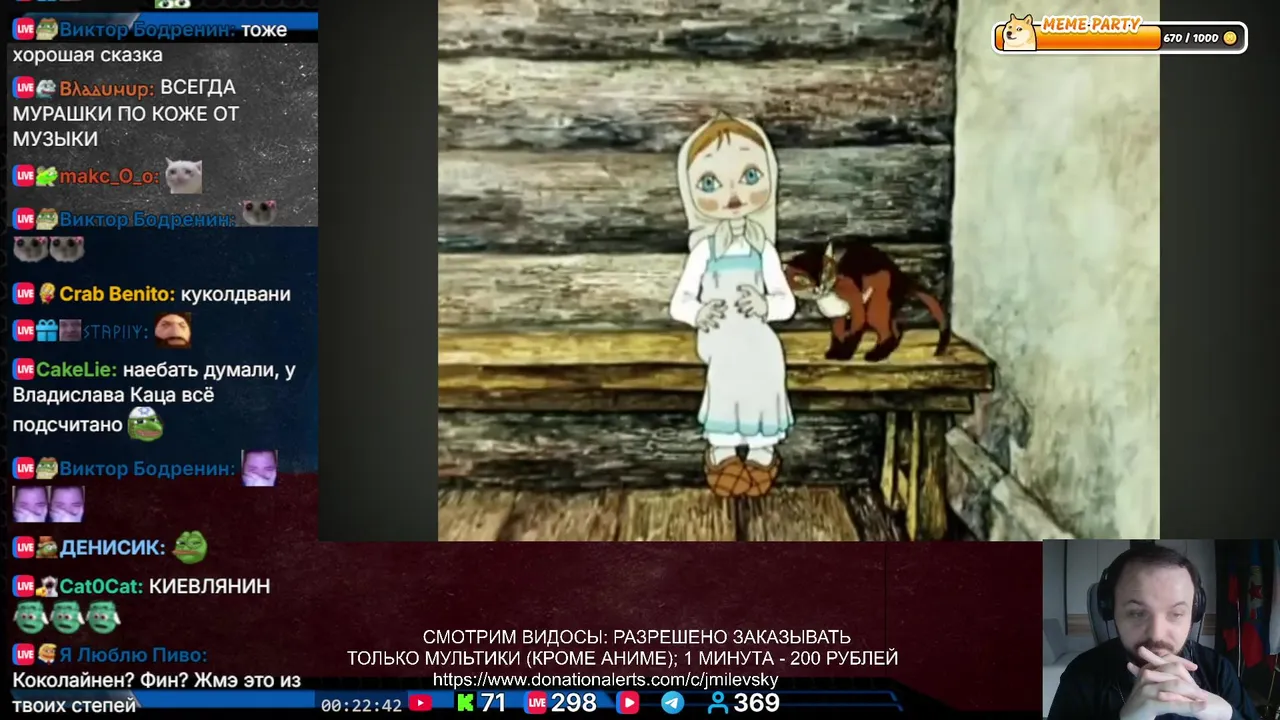1280x720 pixels.
Task: Click the LIVE icon next to 298
Action: click(537, 703)
